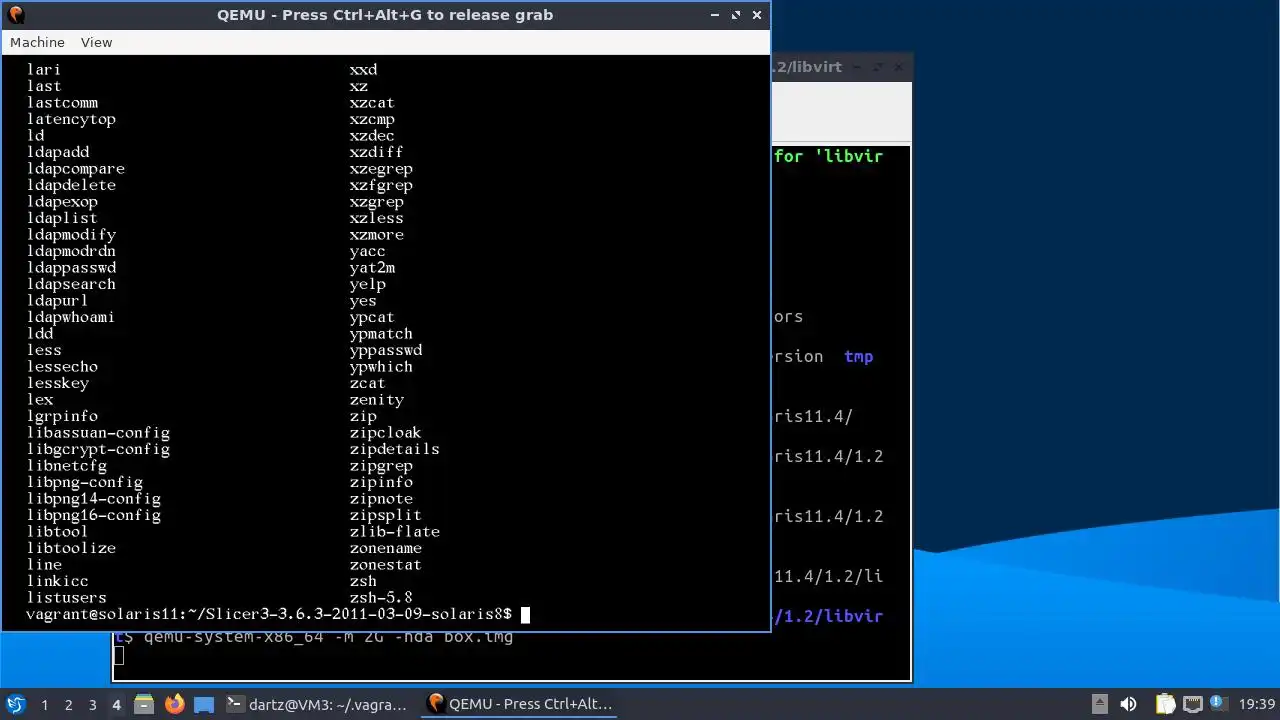Click the 'ldapwhoami' entry in the listing
This screenshot has width=1280, height=720.
[71, 317]
